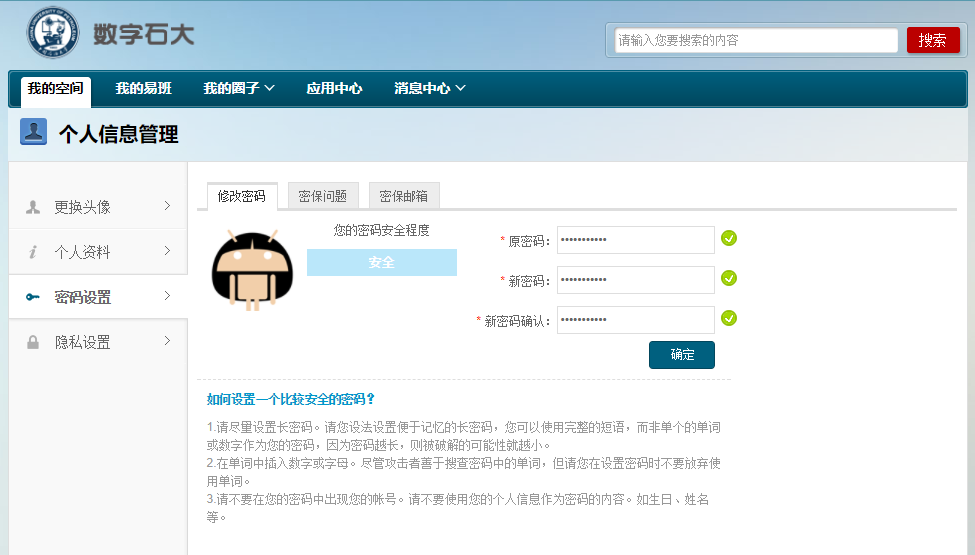Focus the 原密码 password field
Screen dimensions: 975x555
pyautogui.click(x=635, y=240)
